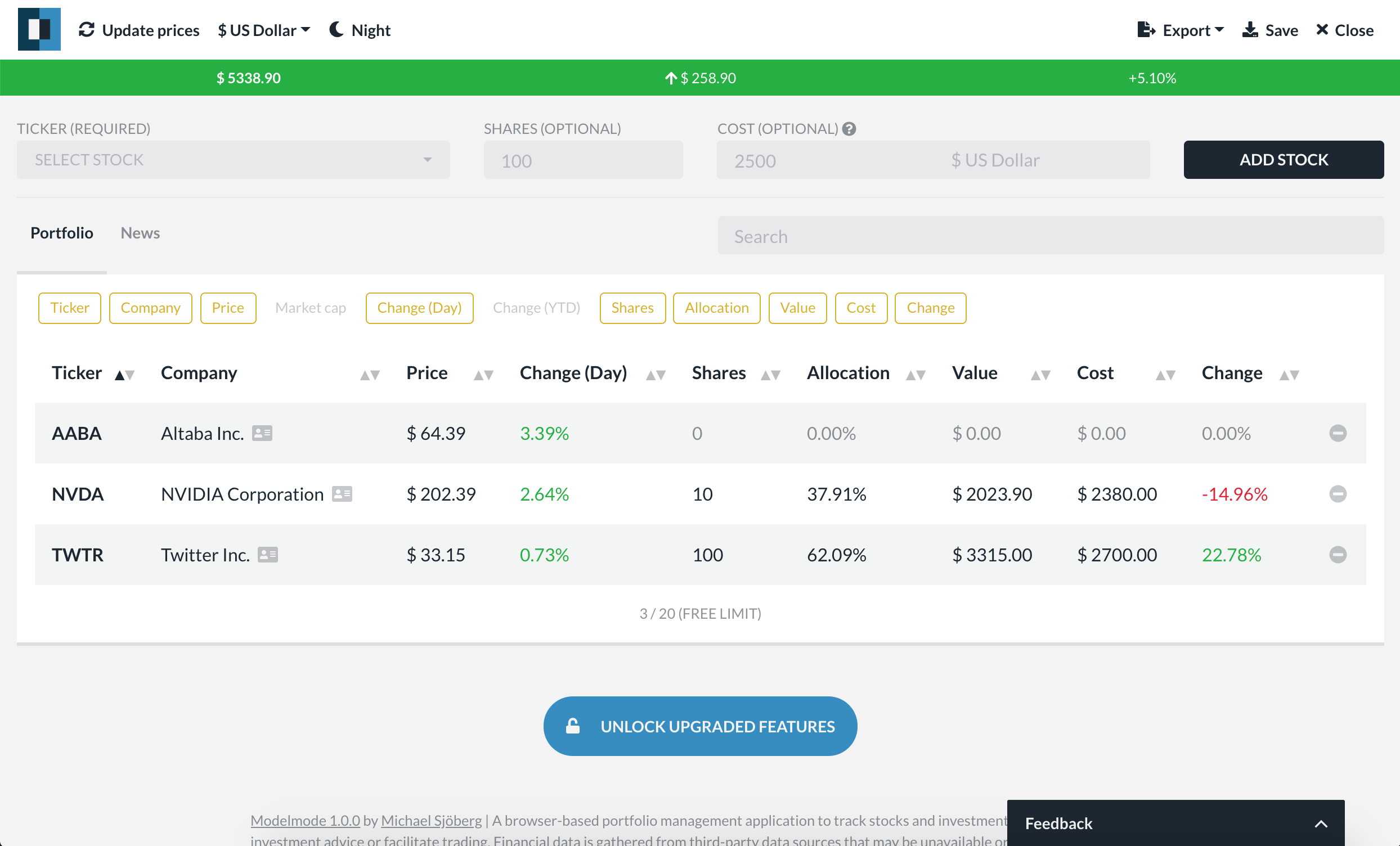Open the Twitter Inc. profile card icon
The width and height of the screenshot is (1400, 846).
[x=268, y=555]
